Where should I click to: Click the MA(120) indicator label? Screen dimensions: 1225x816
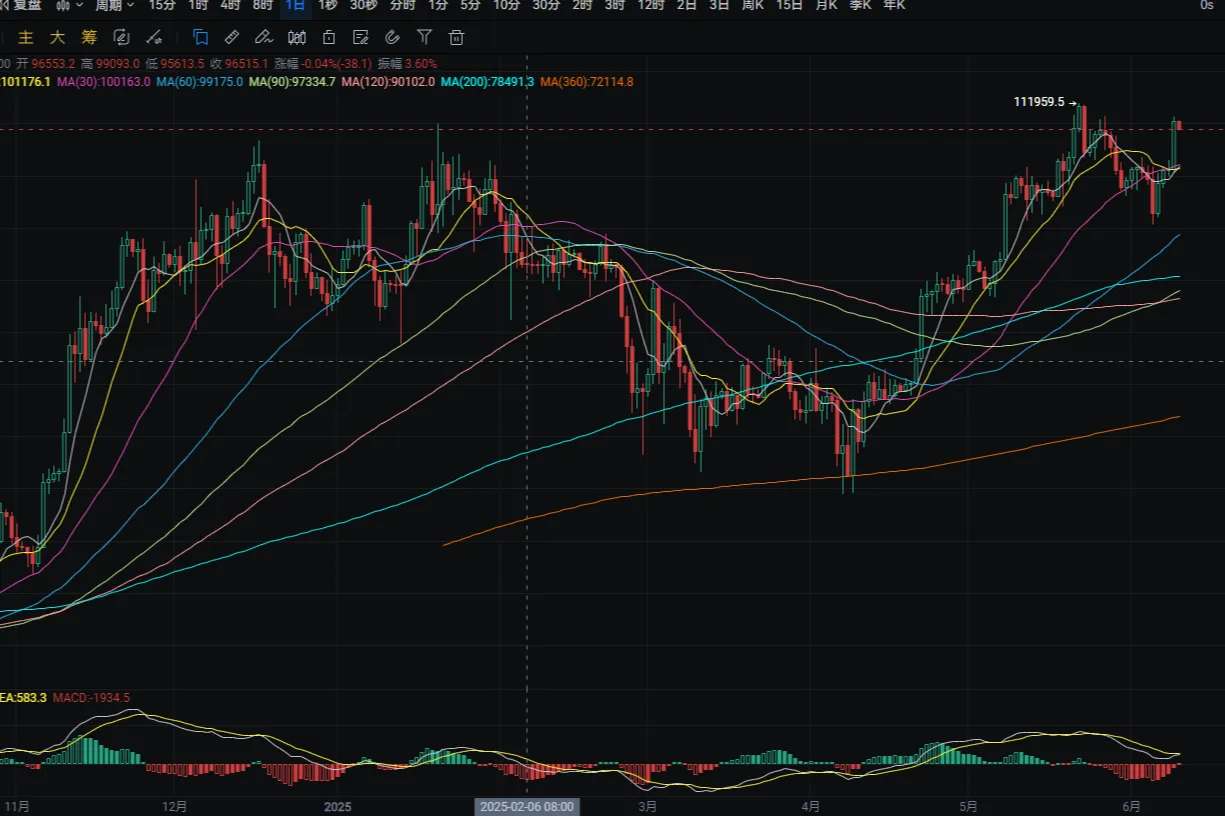point(388,81)
